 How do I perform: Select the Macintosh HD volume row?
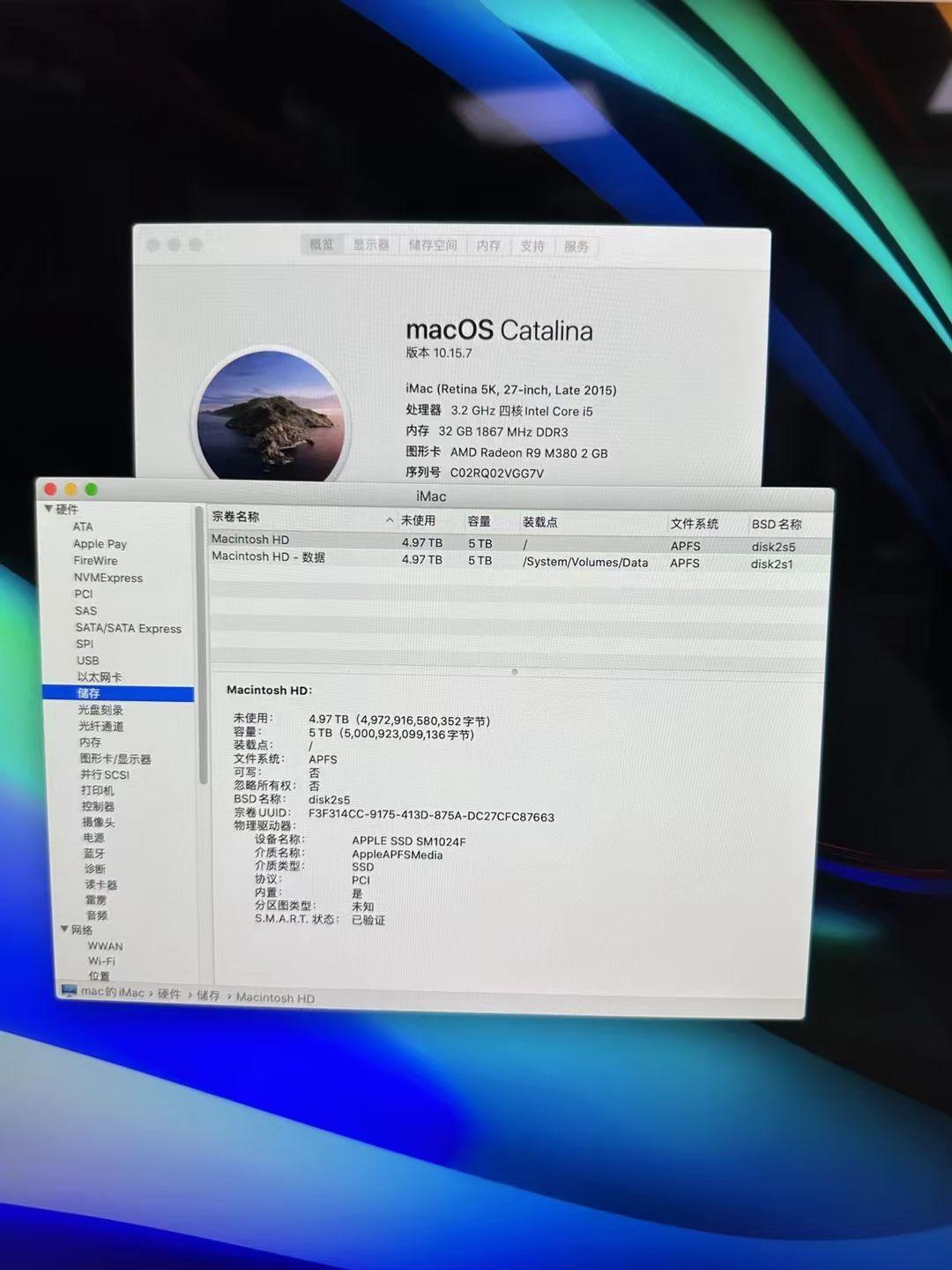pos(520,542)
